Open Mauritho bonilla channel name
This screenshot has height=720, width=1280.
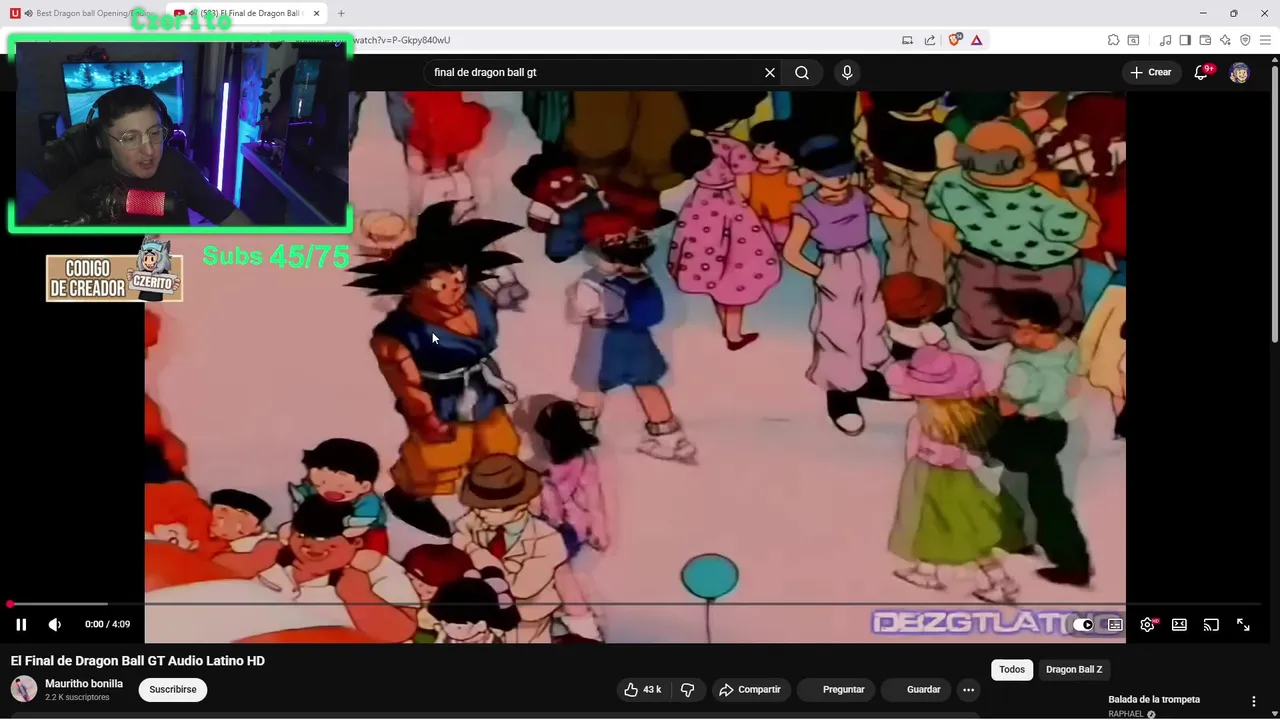tap(84, 684)
